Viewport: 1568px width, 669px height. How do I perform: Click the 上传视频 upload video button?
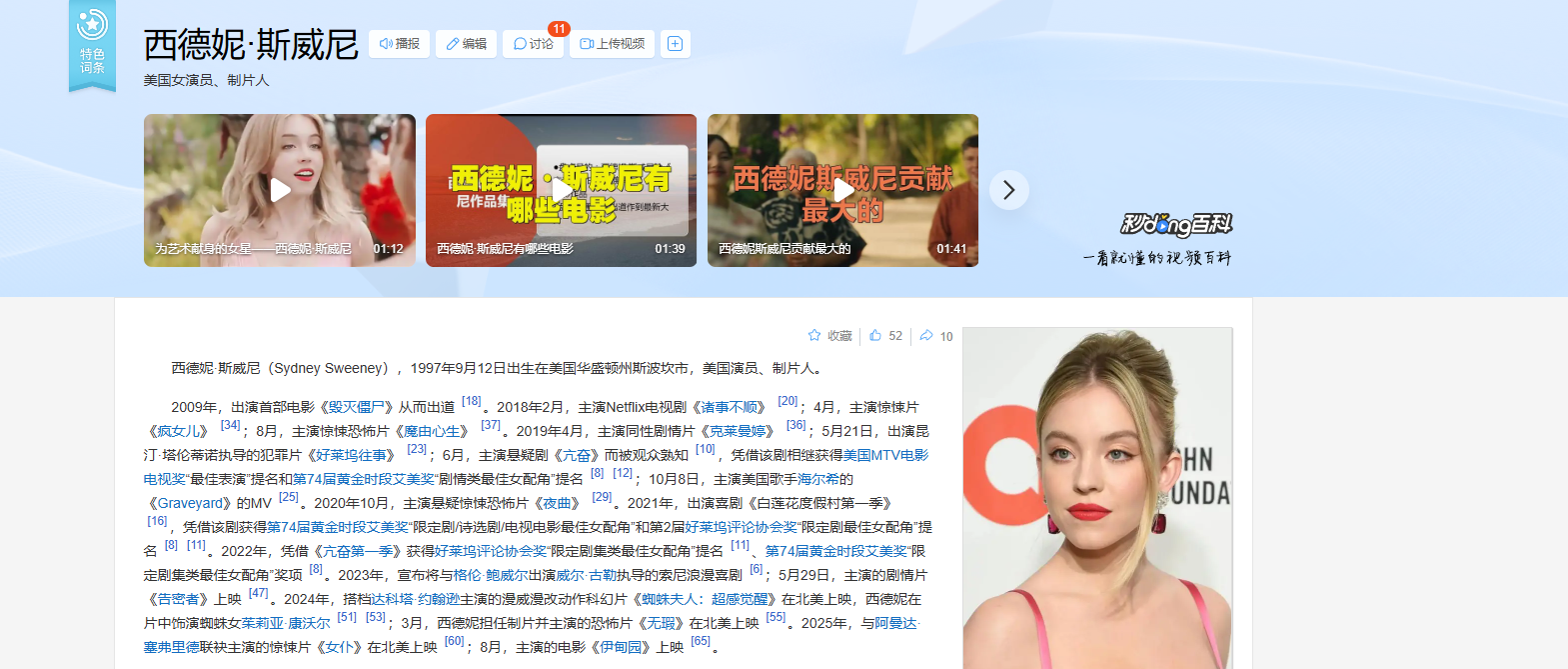[x=612, y=44]
